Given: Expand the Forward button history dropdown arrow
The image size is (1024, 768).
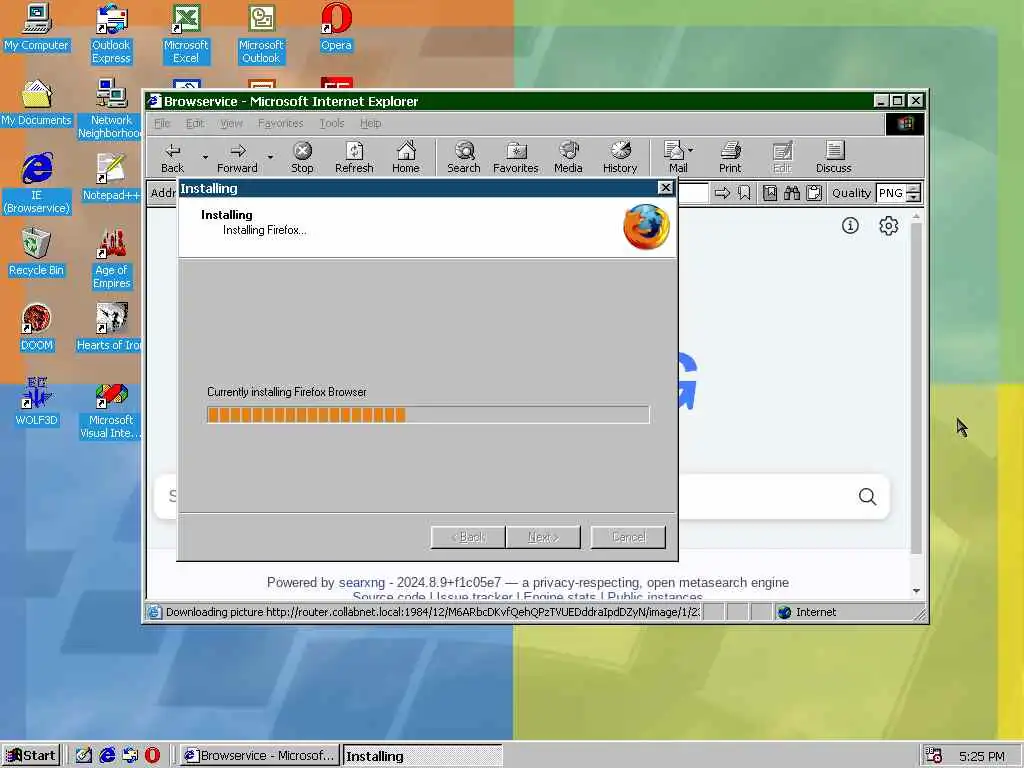Looking at the screenshot, I should (270, 157).
